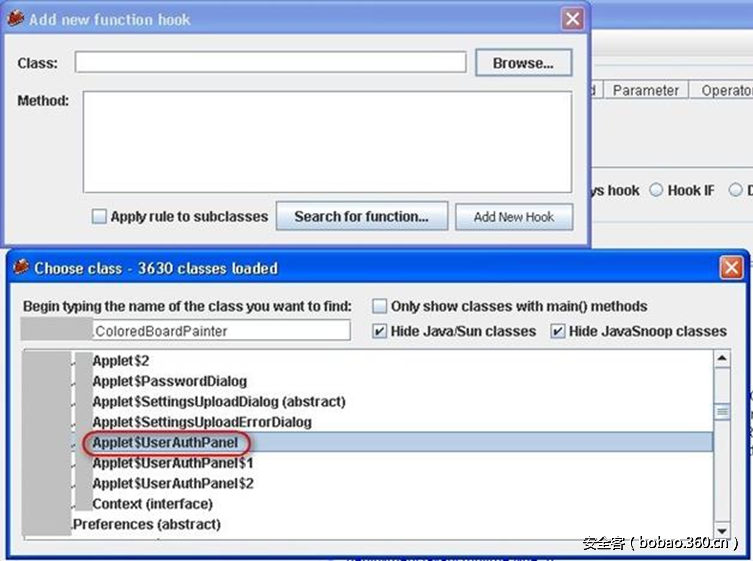Click the Add New Hook button
The image size is (753, 561).
(514, 216)
